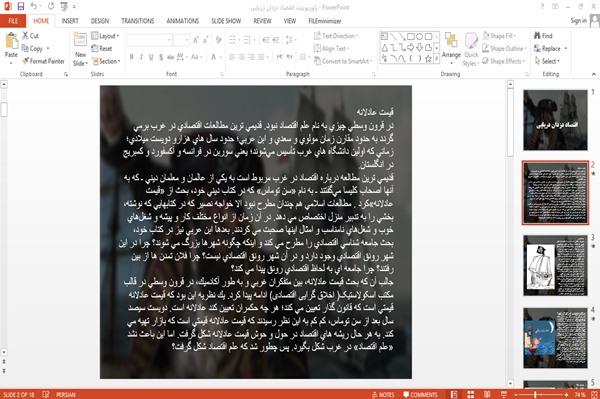Expand the Section dropdown
The height and width of the screenshot is (399, 600).
tap(106, 61)
